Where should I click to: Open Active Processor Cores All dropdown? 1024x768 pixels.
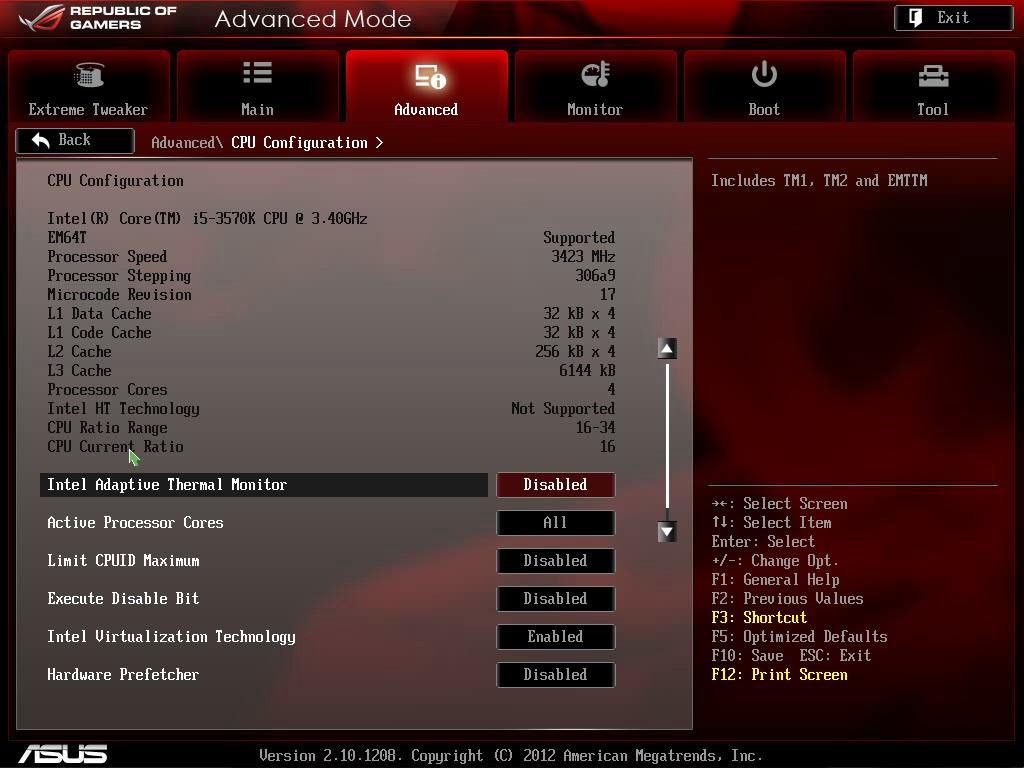(x=556, y=522)
